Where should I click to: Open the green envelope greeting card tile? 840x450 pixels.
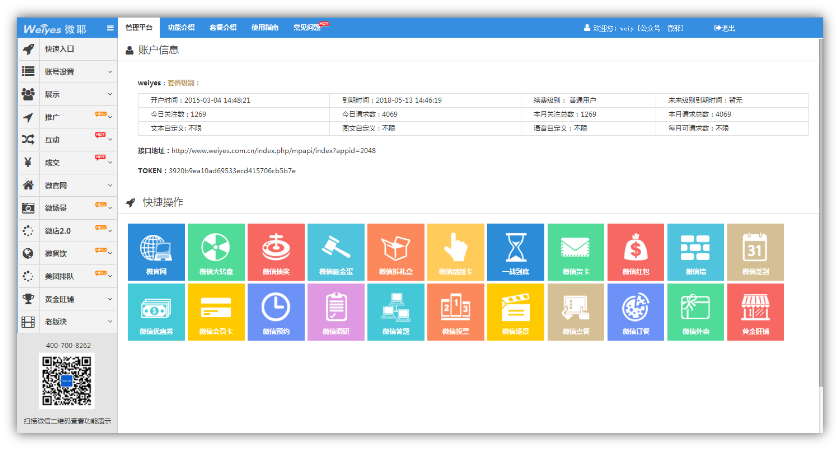pos(576,252)
